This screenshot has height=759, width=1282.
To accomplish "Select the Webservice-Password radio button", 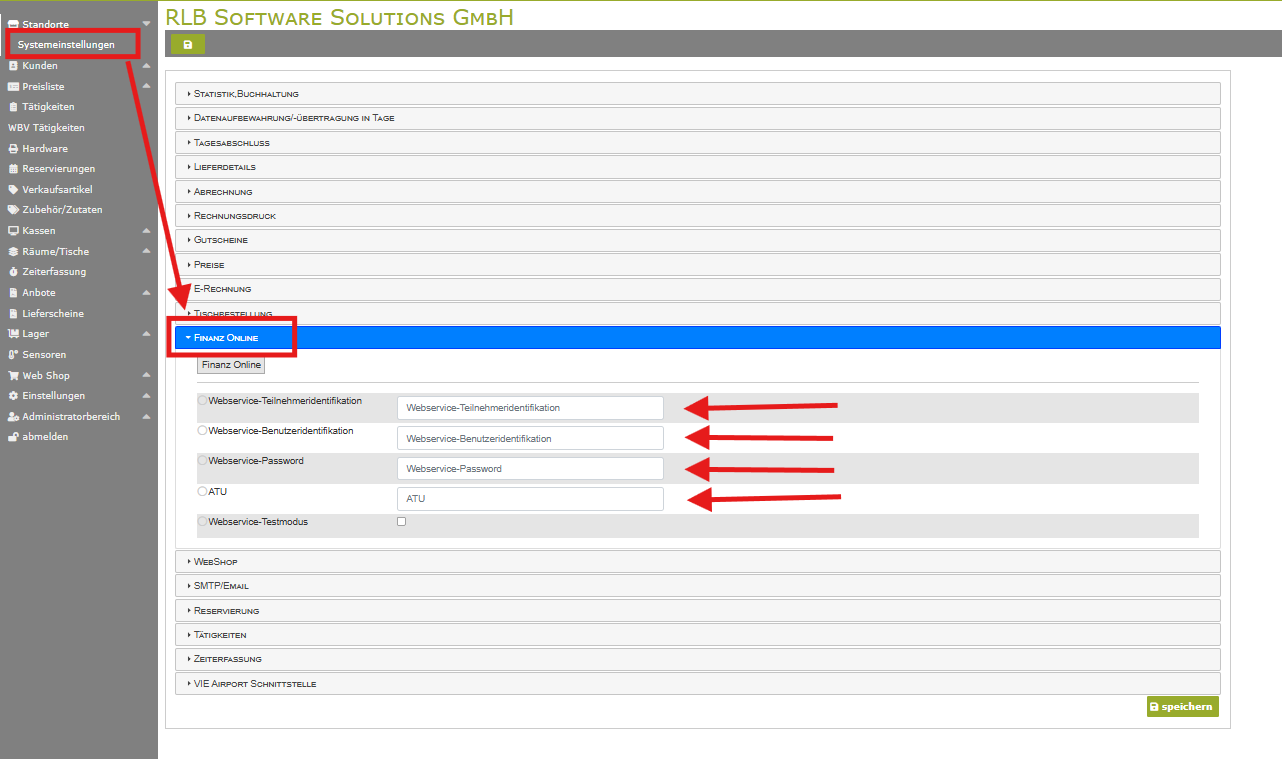I will [x=203, y=461].
